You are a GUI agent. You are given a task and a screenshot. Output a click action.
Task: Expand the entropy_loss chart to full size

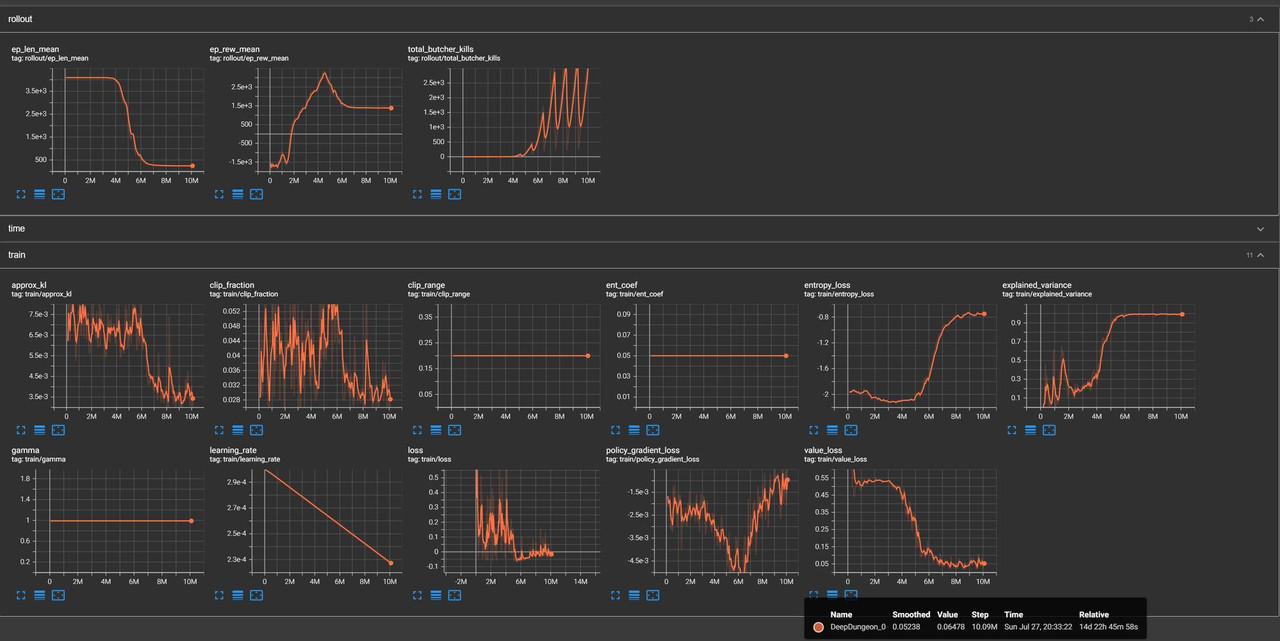(x=813, y=430)
